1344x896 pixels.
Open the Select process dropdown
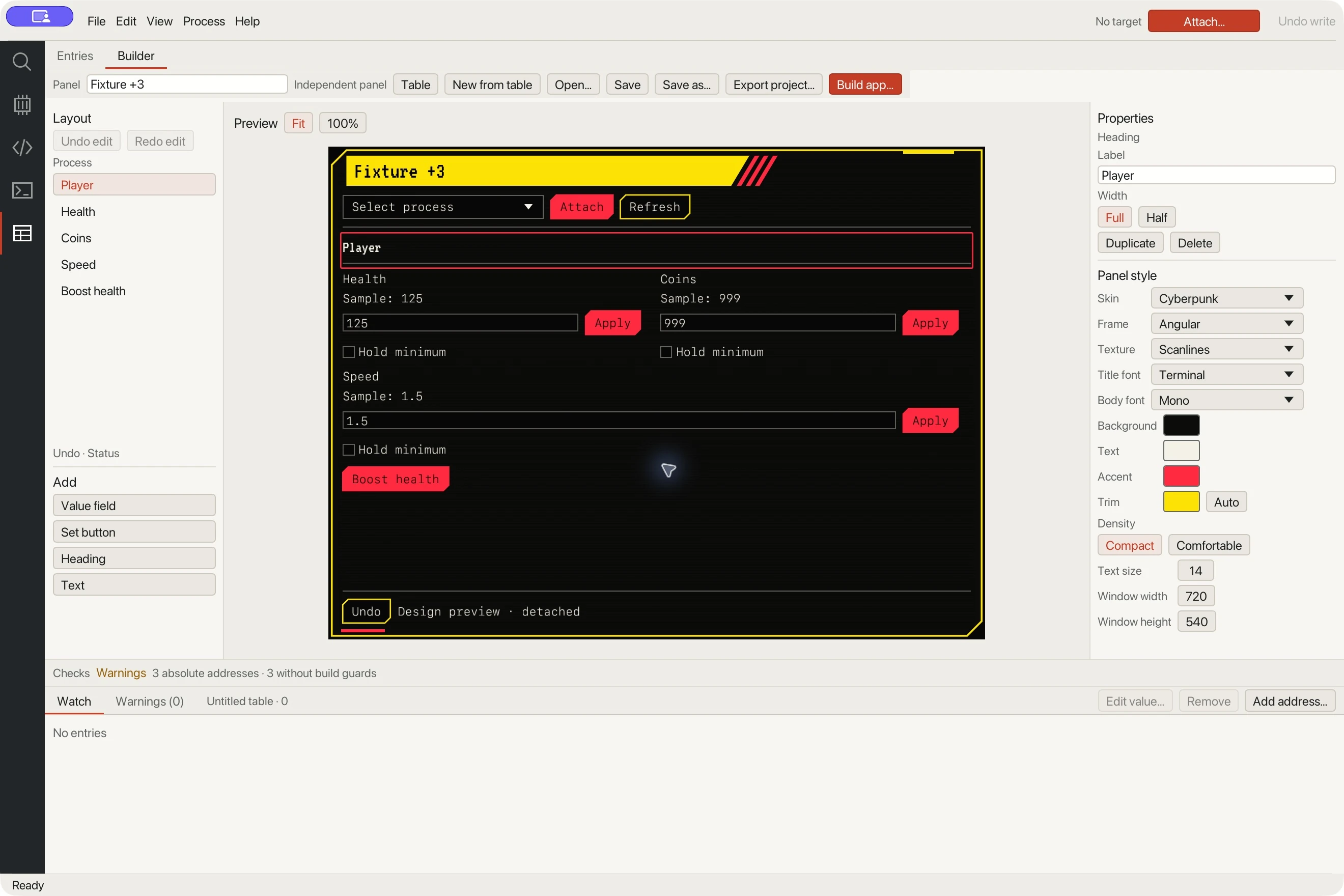tap(443, 207)
